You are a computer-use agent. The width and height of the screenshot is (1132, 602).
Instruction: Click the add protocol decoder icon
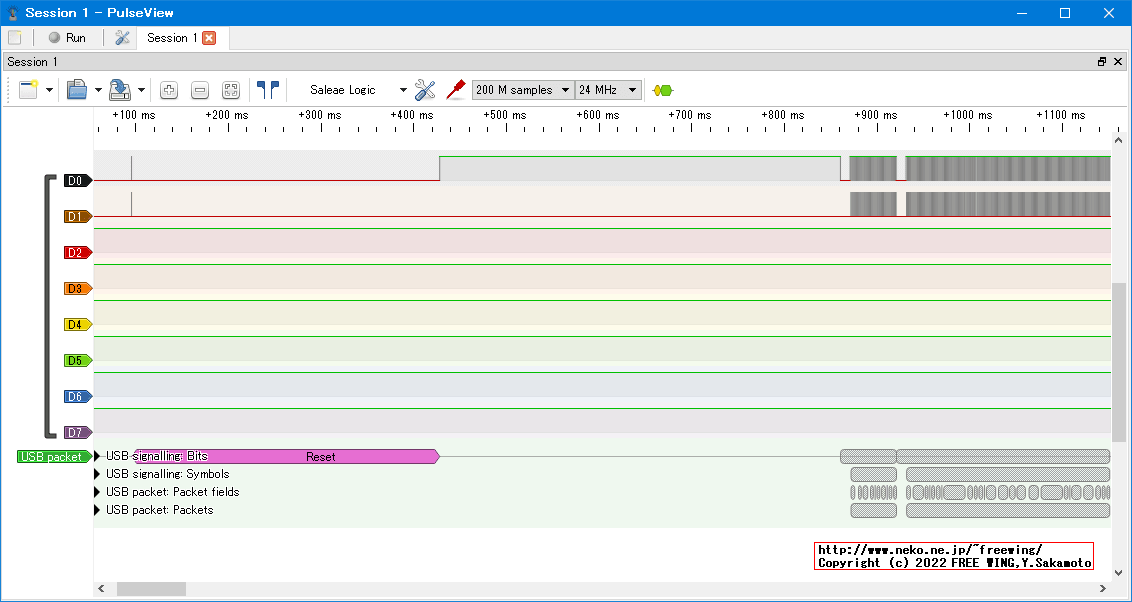click(662, 90)
